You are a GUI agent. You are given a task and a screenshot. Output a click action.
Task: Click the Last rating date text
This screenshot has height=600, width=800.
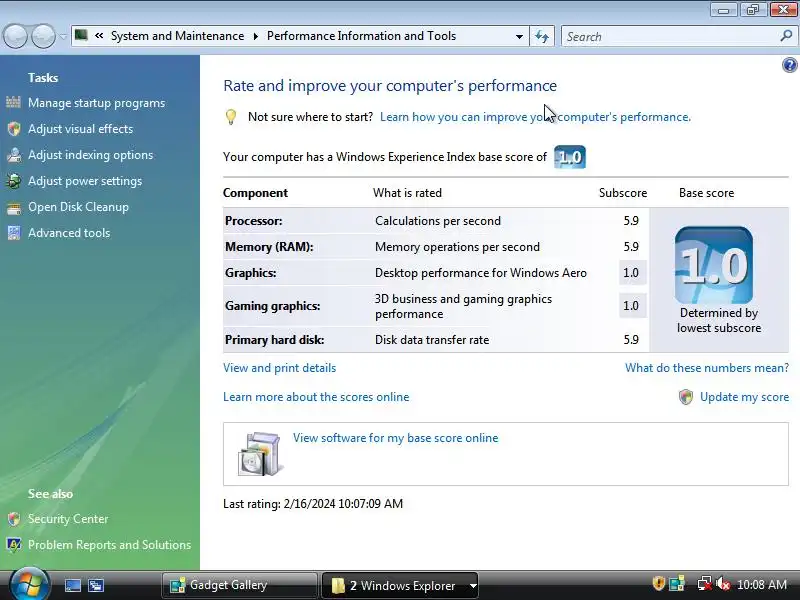point(313,504)
